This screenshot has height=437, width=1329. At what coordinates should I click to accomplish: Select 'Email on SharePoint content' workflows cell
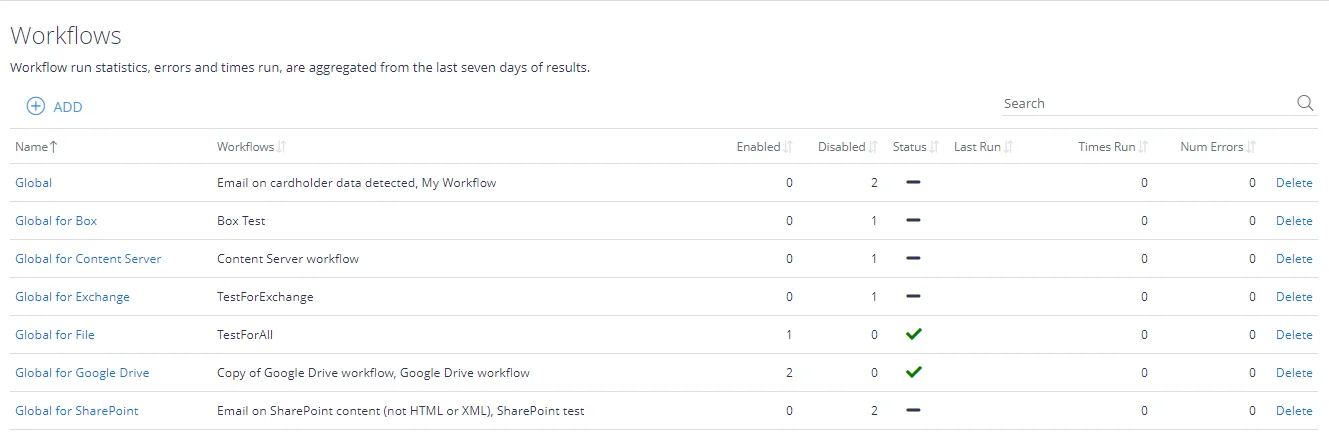pyautogui.click(x=401, y=411)
